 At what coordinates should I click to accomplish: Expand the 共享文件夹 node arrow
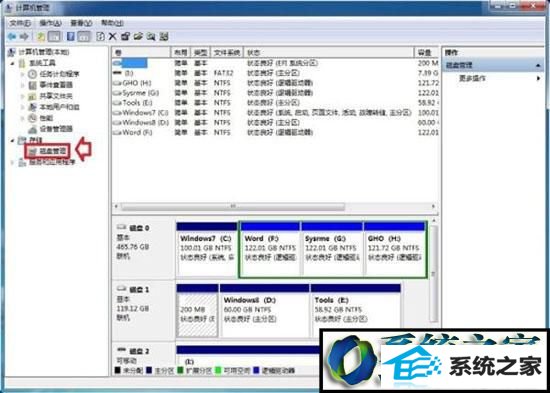click(22, 96)
